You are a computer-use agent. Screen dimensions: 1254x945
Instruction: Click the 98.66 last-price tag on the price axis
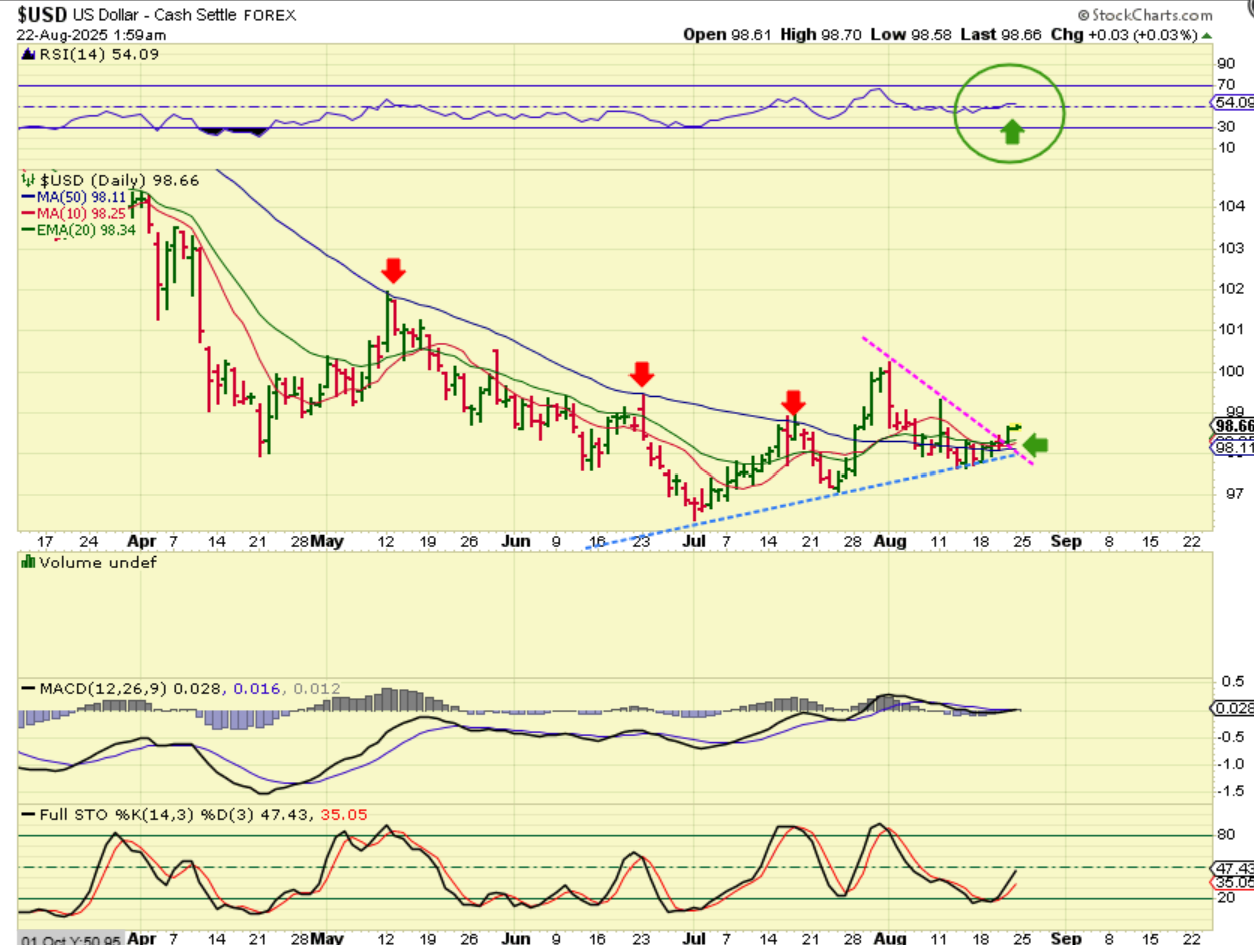1233,424
